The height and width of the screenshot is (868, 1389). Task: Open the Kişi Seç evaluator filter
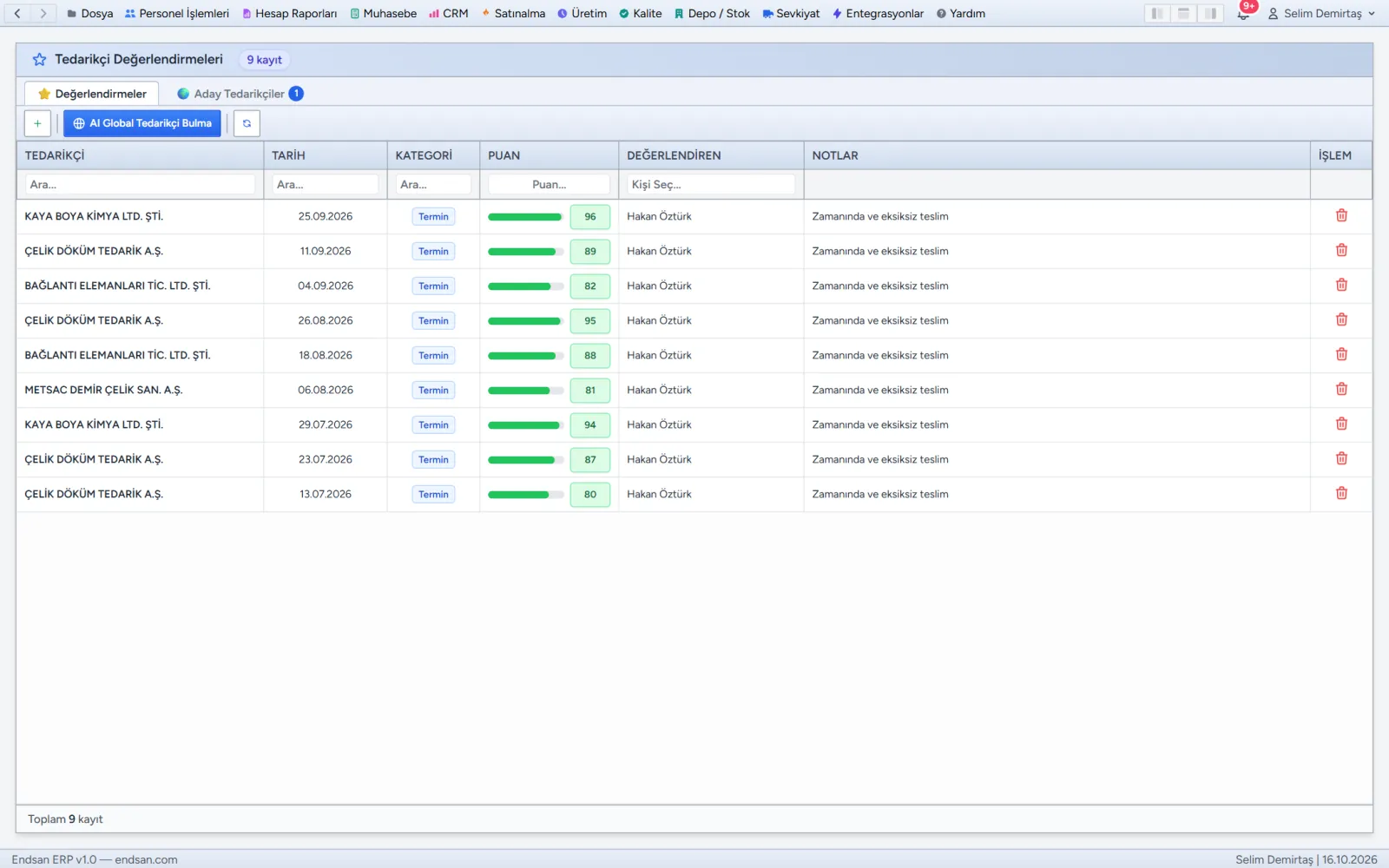(x=710, y=184)
